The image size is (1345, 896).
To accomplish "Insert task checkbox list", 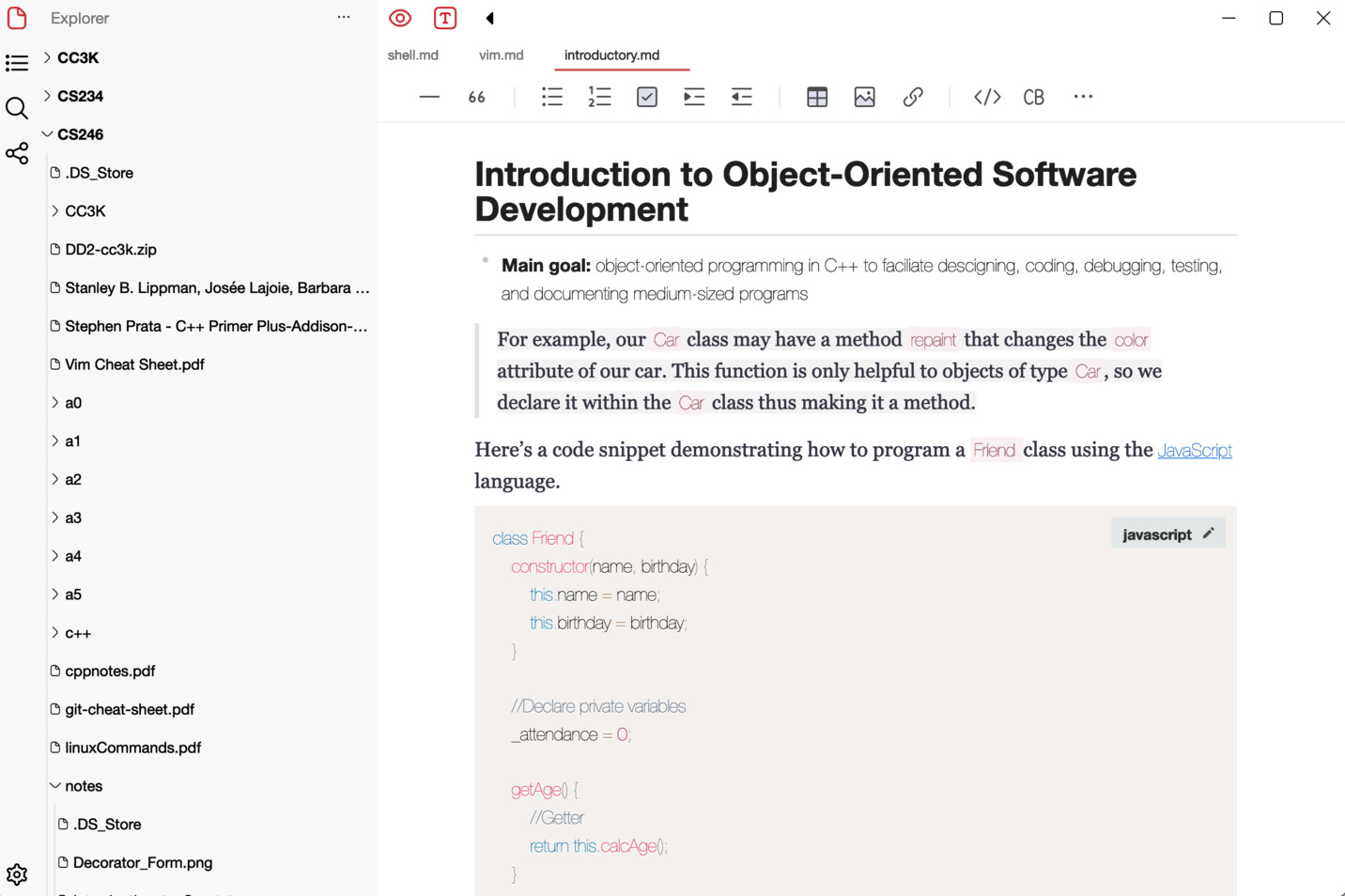I will pos(647,97).
